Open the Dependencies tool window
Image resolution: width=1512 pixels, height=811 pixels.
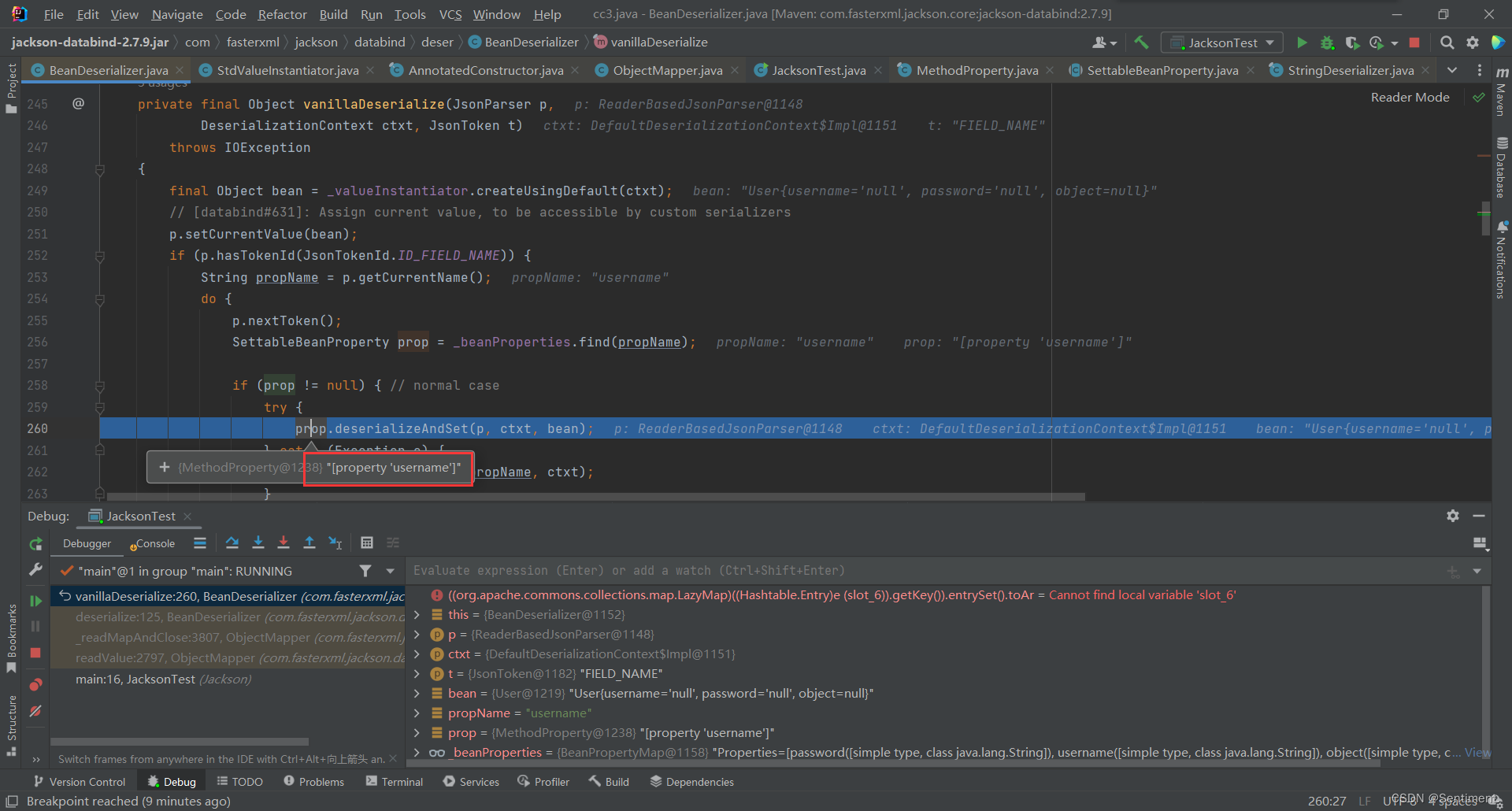coord(691,782)
